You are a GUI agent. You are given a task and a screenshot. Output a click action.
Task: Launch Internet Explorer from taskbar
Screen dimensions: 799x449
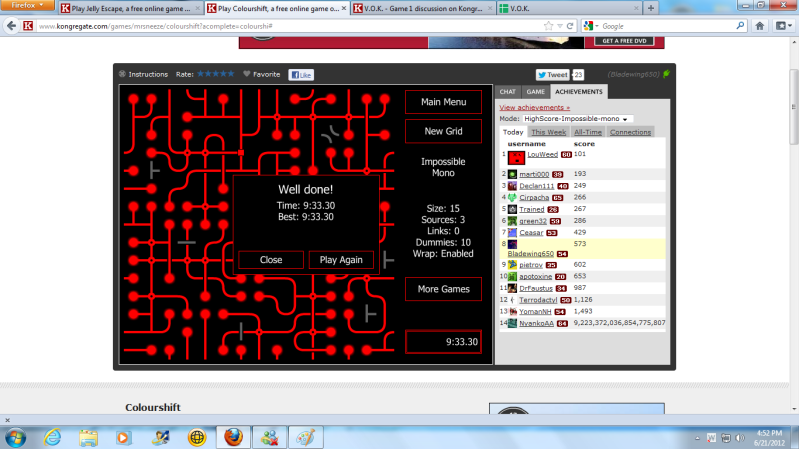[52, 438]
